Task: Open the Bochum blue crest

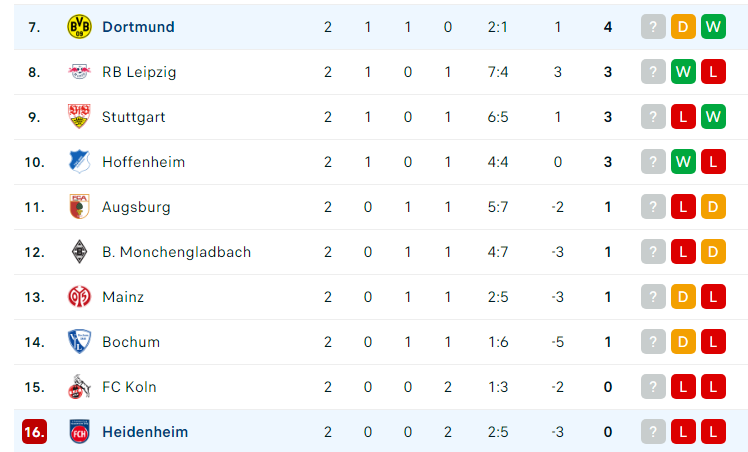Action: [79, 341]
